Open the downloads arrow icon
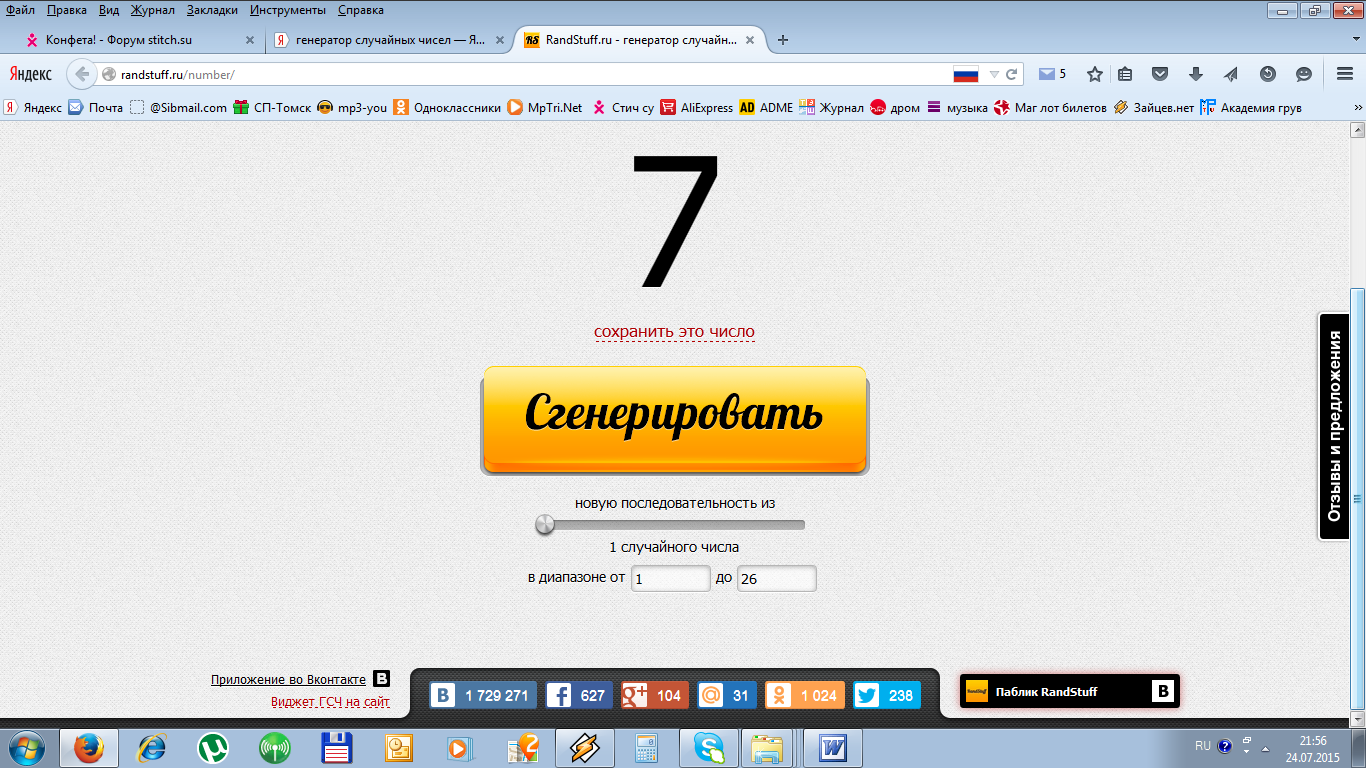This screenshot has width=1366, height=768. tap(1195, 74)
